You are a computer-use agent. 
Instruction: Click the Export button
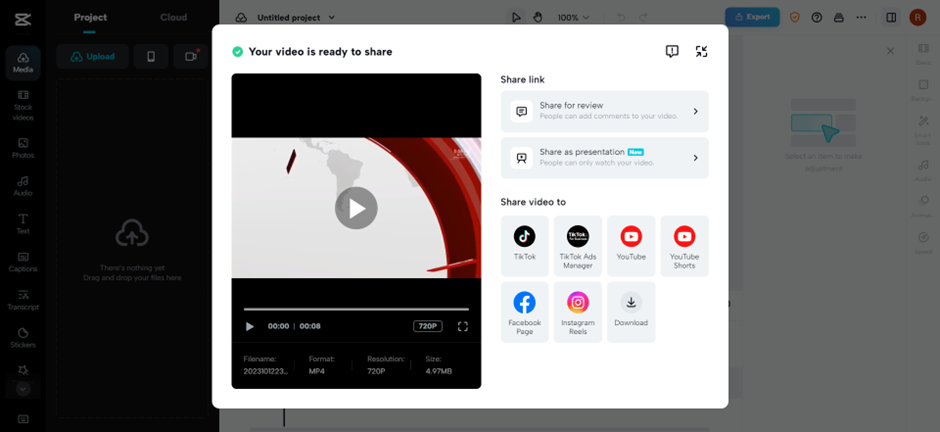click(752, 17)
